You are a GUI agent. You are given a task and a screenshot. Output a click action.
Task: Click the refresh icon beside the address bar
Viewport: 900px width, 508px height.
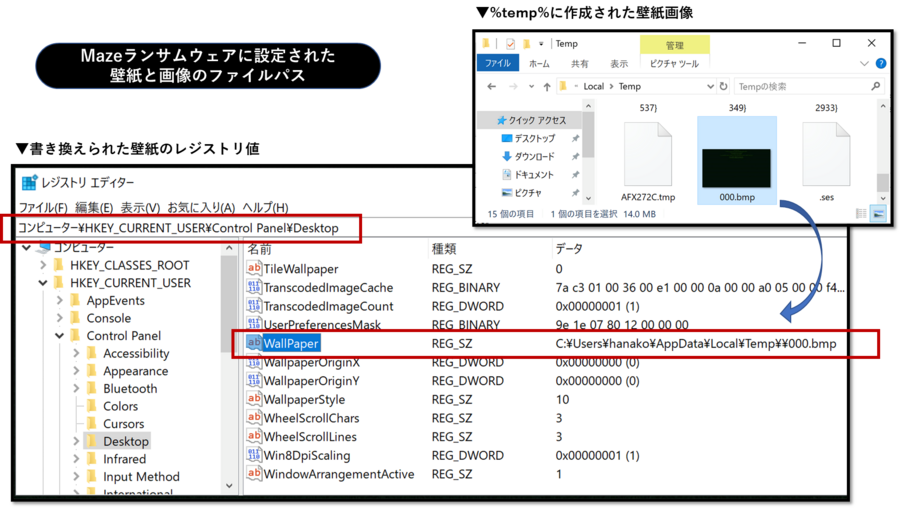pos(723,86)
